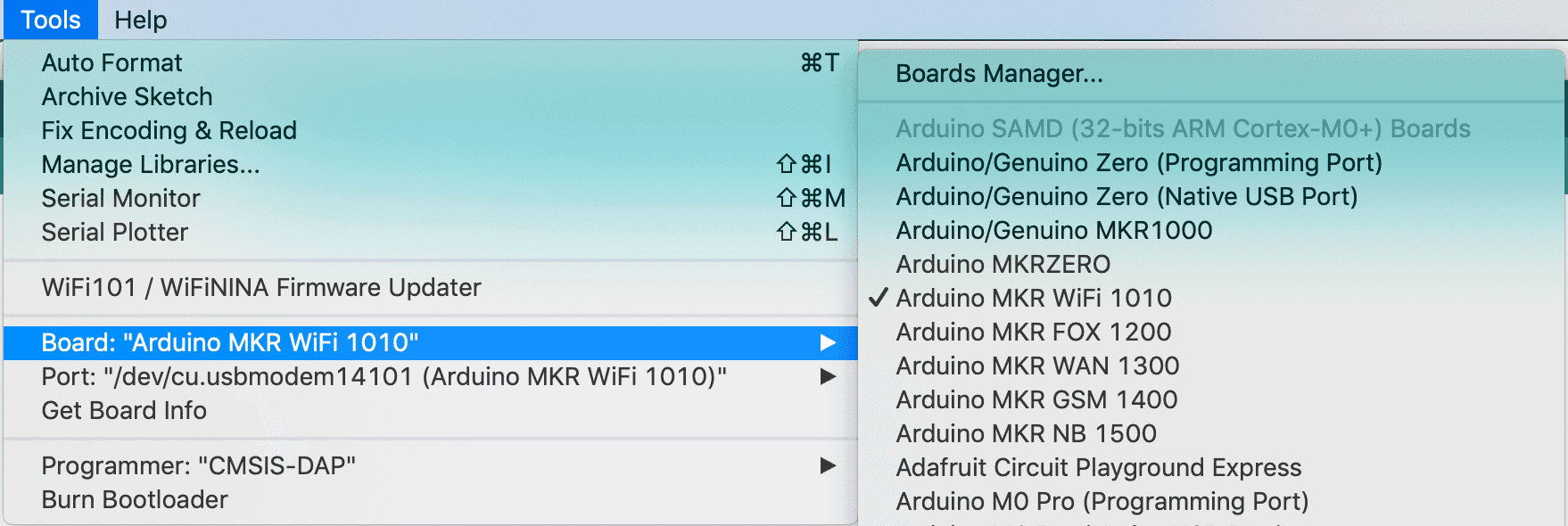The image size is (1568, 526).
Task: Open Boards Manager
Action: [999, 73]
